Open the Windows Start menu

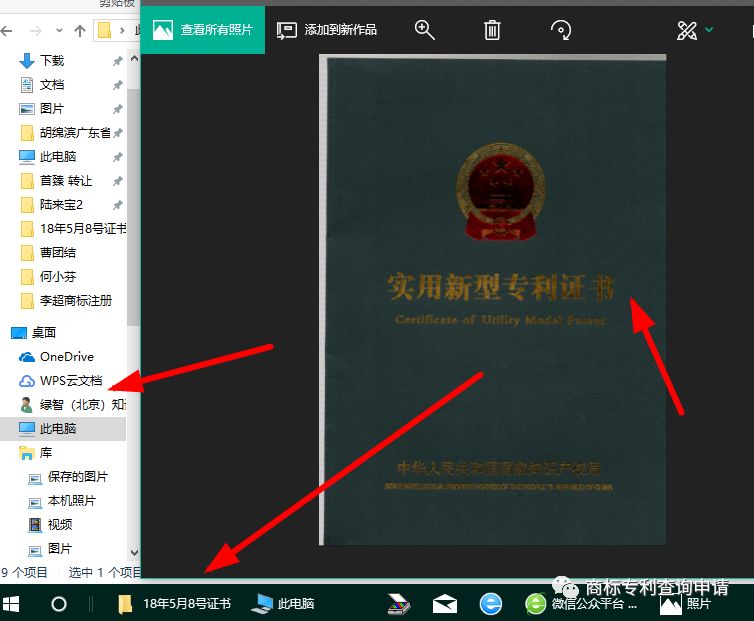(x=10, y=604)
